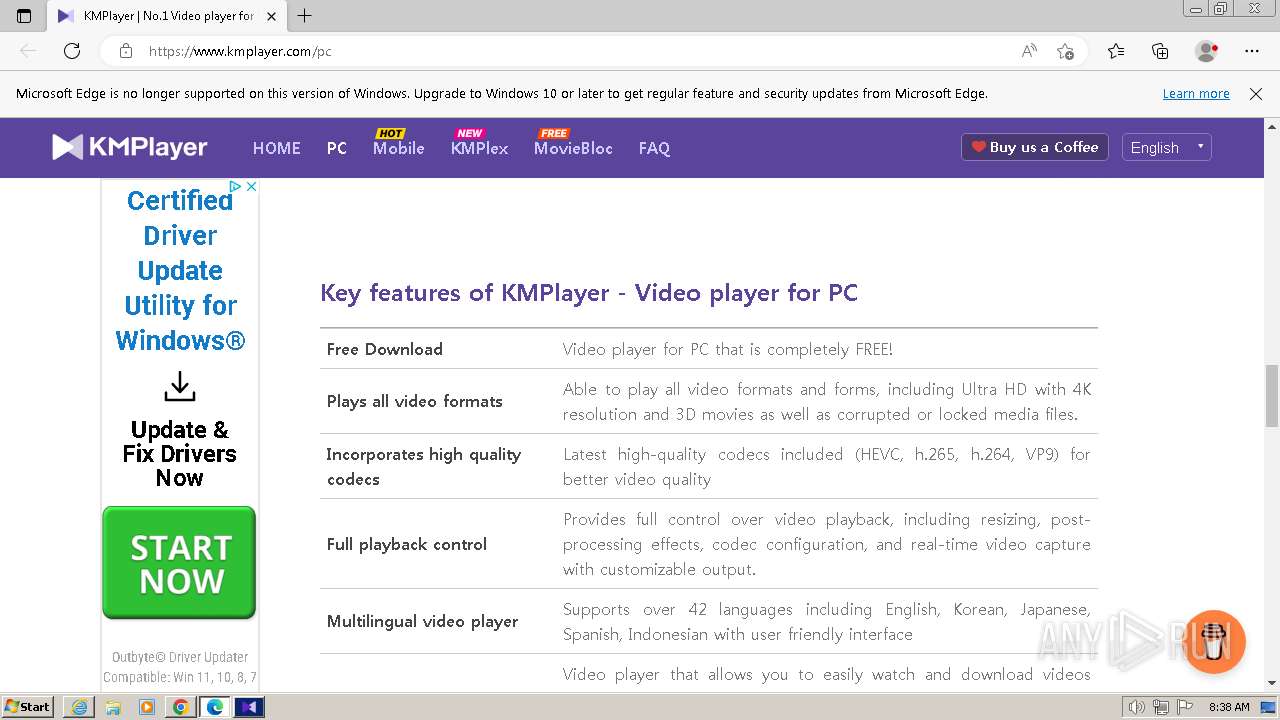Image resolution: width=1280 pixels, height=720 pixels.
Task: Open browser Collections
Action: pyautogui.click(x=1160, y=51)
